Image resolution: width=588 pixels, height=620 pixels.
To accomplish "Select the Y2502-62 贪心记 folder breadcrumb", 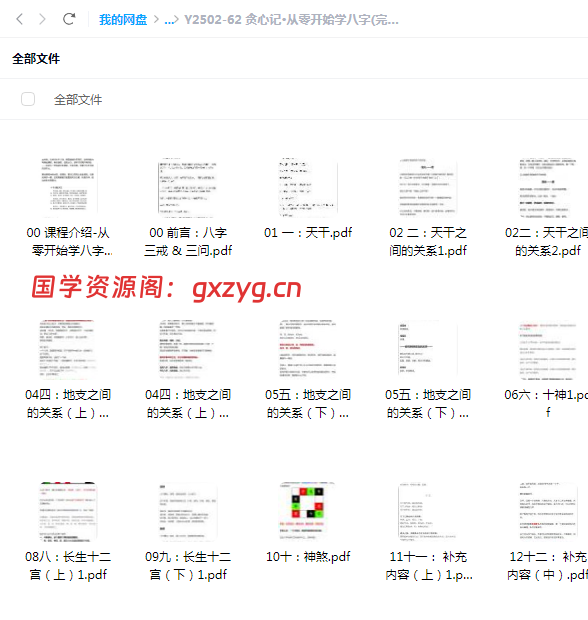I will coord(291,19).
